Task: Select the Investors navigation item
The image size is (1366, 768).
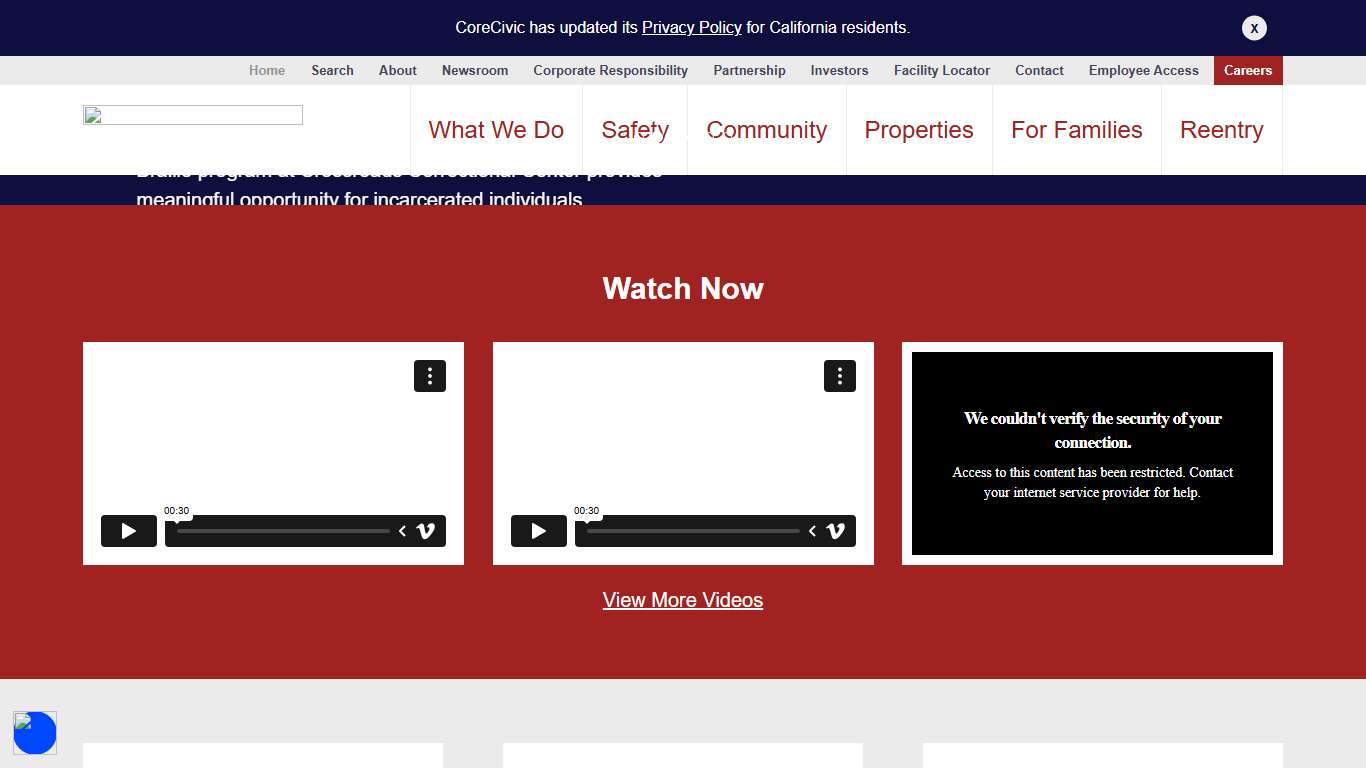Action: pyautogui.click(x=839, y=70)
